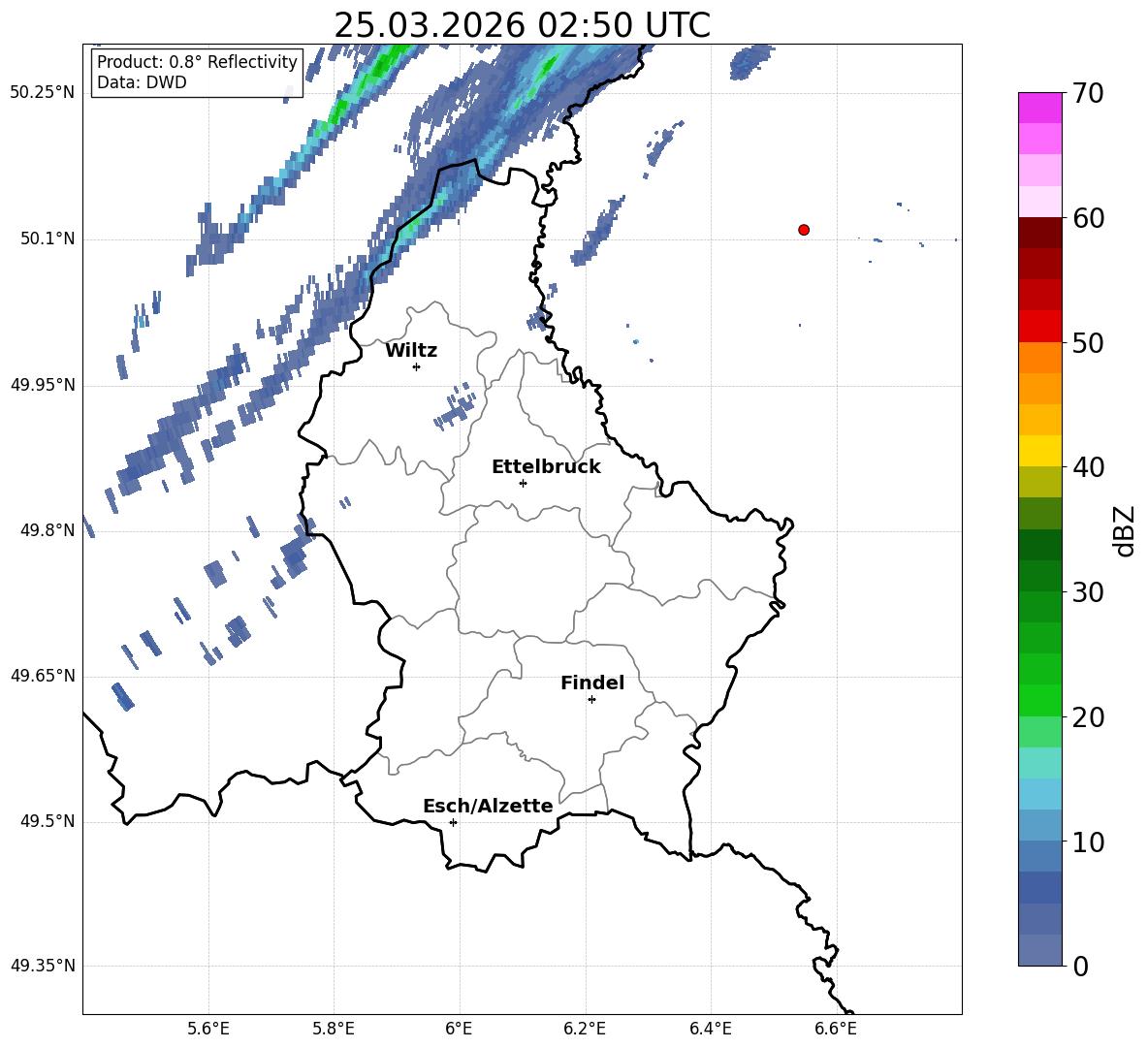Click the 50.1°N latitude label

[x=48, y=239]
